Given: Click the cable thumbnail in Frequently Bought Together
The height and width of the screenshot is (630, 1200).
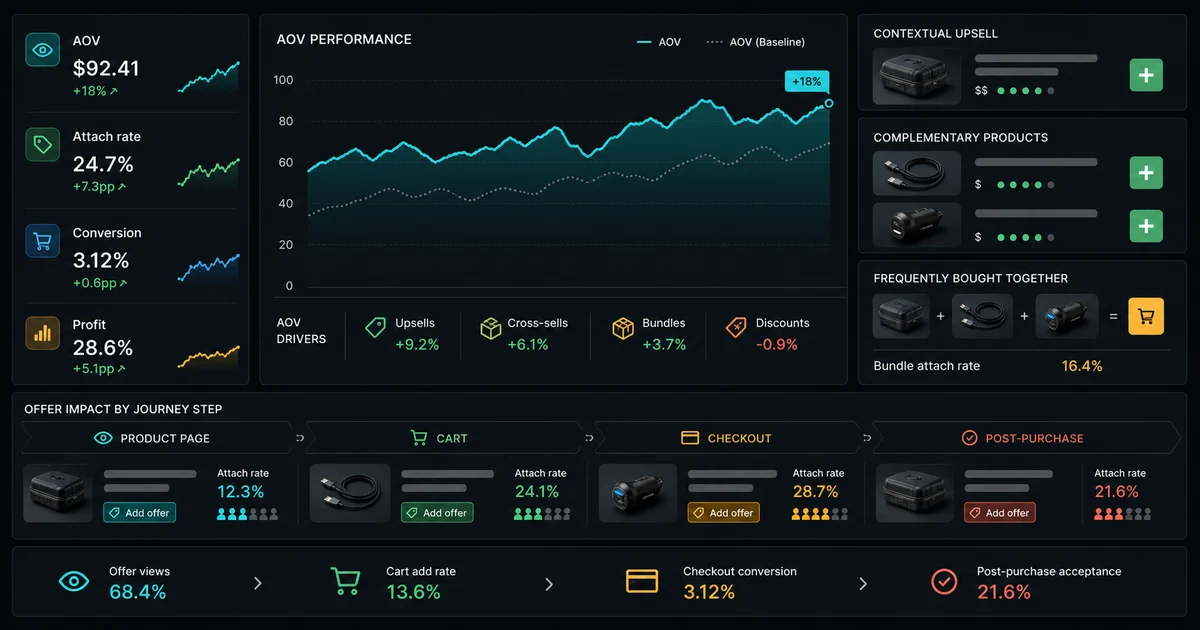Looking at the screenshot, I should (x=982, y=316).
